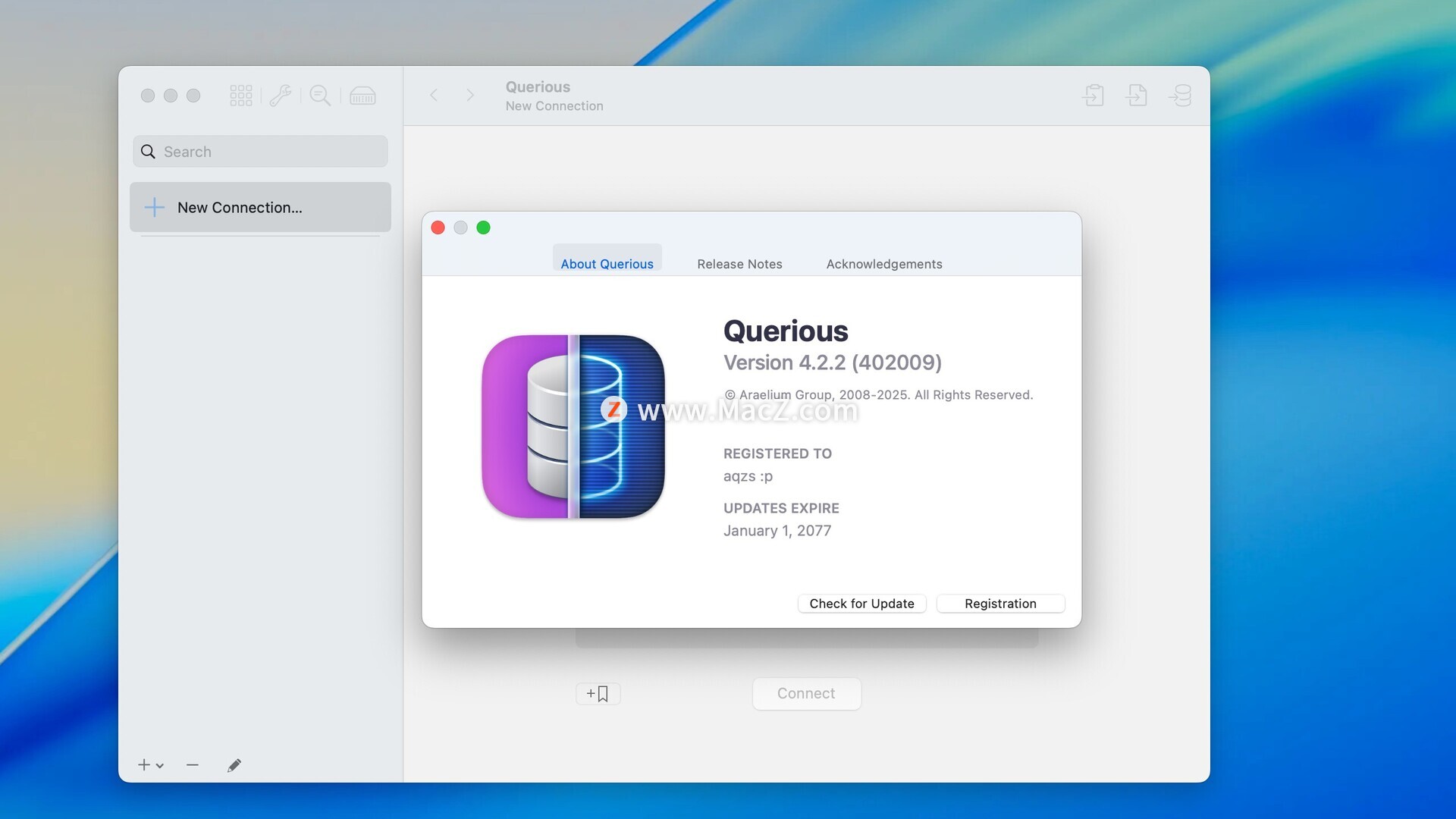Click the Araelium Group copyright text
Image resolution: width=1456 pixels, height=819 pixels.
pos(878,395)
